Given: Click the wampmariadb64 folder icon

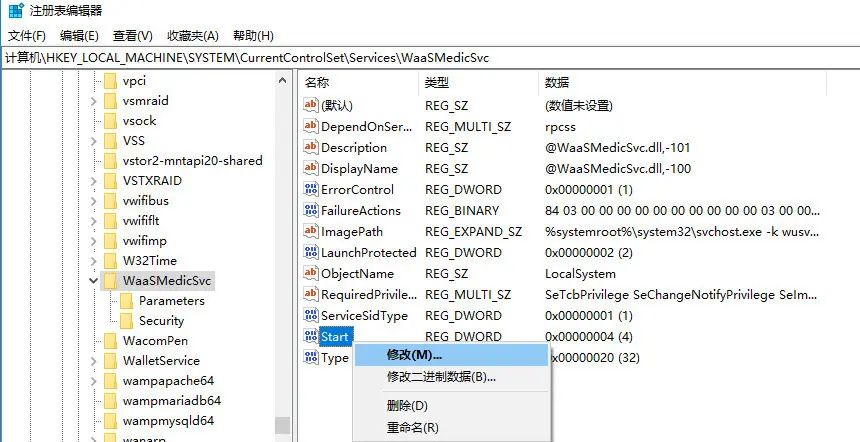Looking at the screenshot, I should [110, 401].
